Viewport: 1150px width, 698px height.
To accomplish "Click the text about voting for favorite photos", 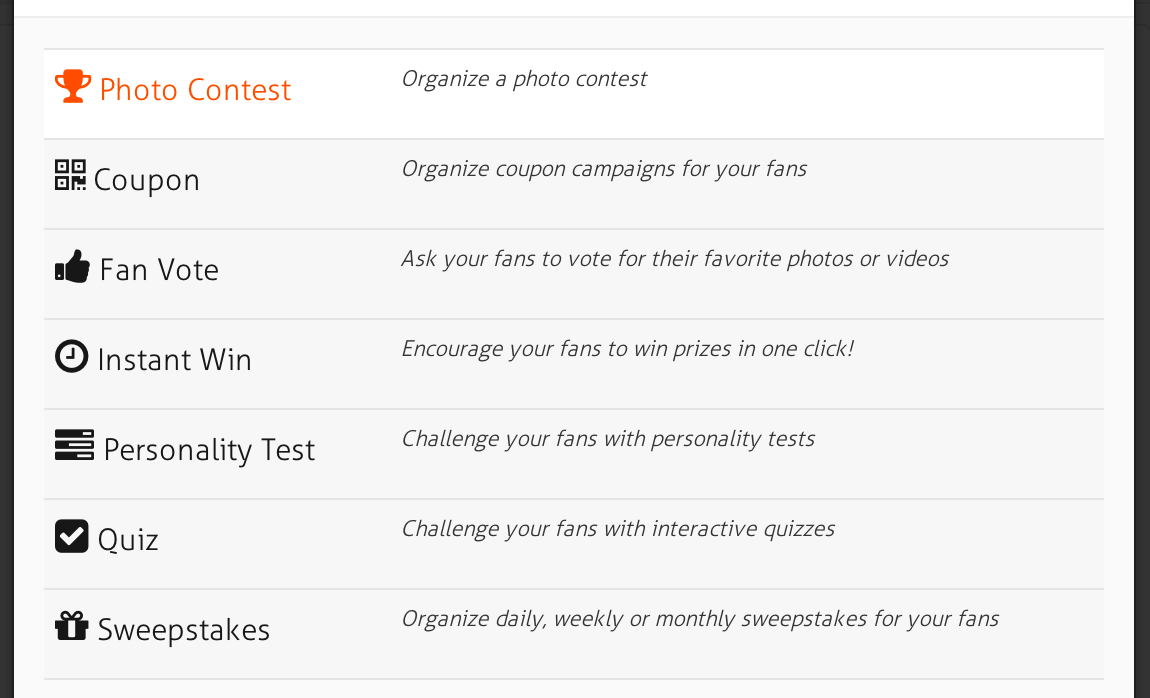I will 675,258.
